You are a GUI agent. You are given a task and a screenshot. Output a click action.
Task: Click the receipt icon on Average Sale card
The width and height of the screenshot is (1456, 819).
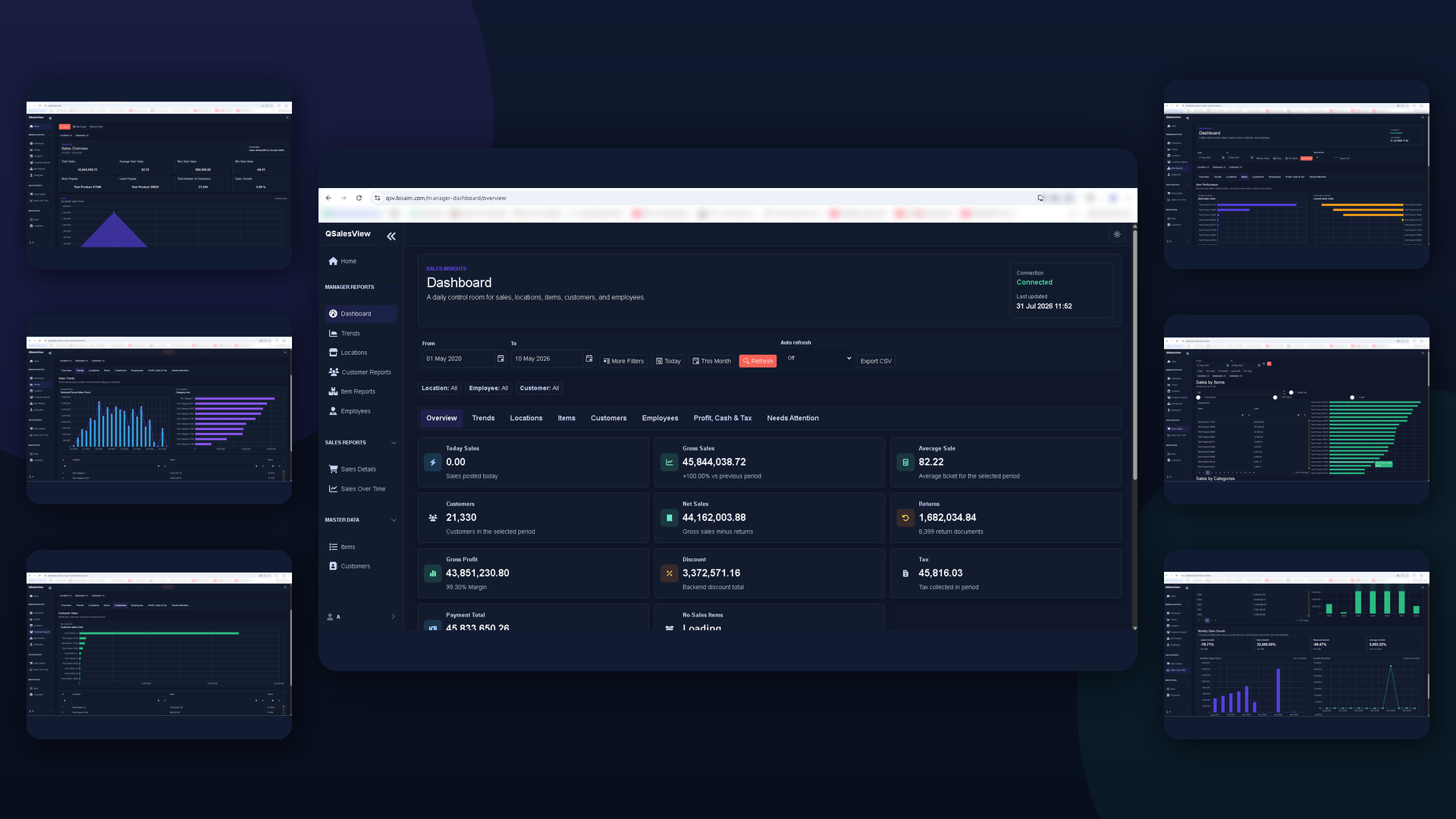(x=905, y=462)
